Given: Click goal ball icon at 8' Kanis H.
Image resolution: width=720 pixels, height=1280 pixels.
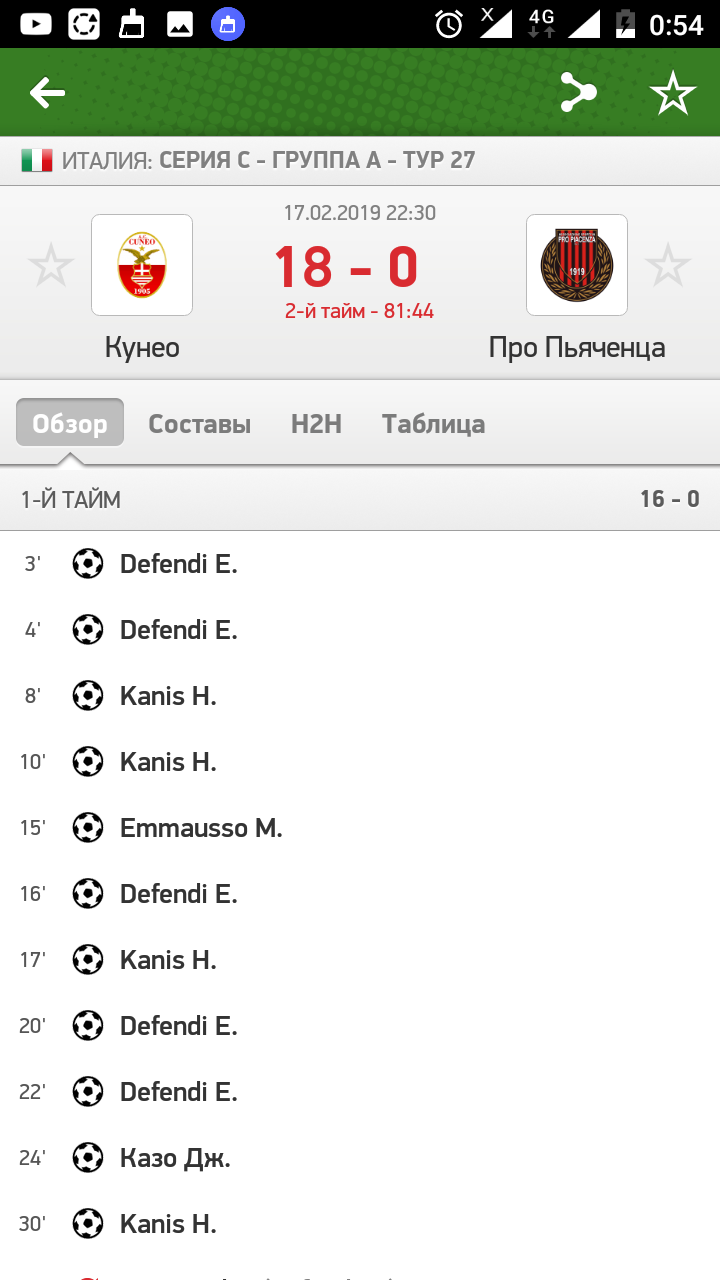Looking at the screenshot, I should tap(88, 696).
